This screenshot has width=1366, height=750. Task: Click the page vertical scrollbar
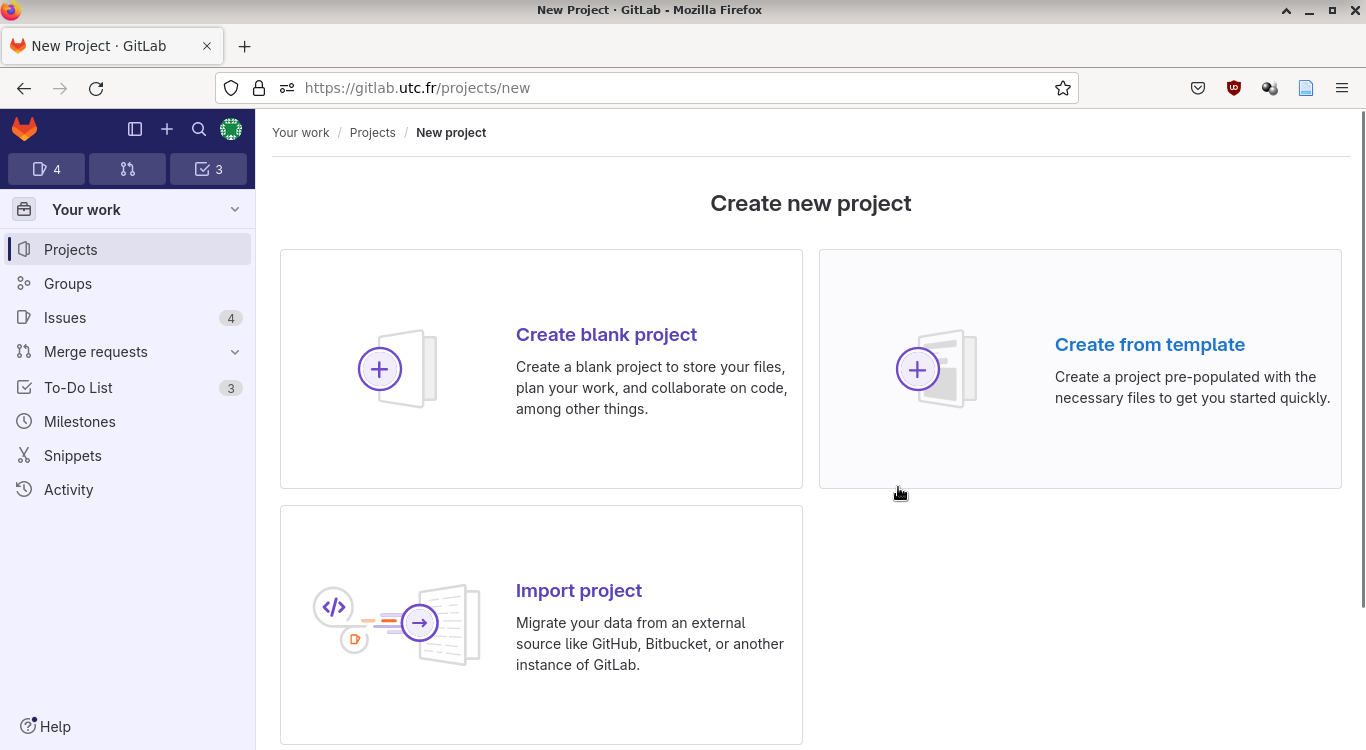point(1361,360)
